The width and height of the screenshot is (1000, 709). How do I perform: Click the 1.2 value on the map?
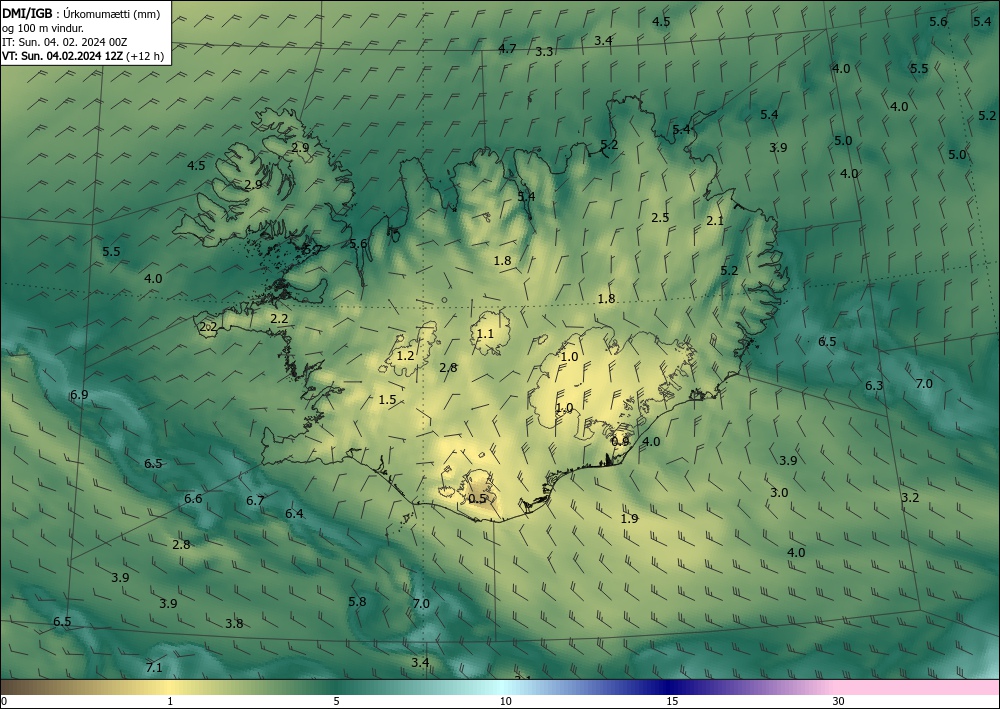click(x=406, y=355)
